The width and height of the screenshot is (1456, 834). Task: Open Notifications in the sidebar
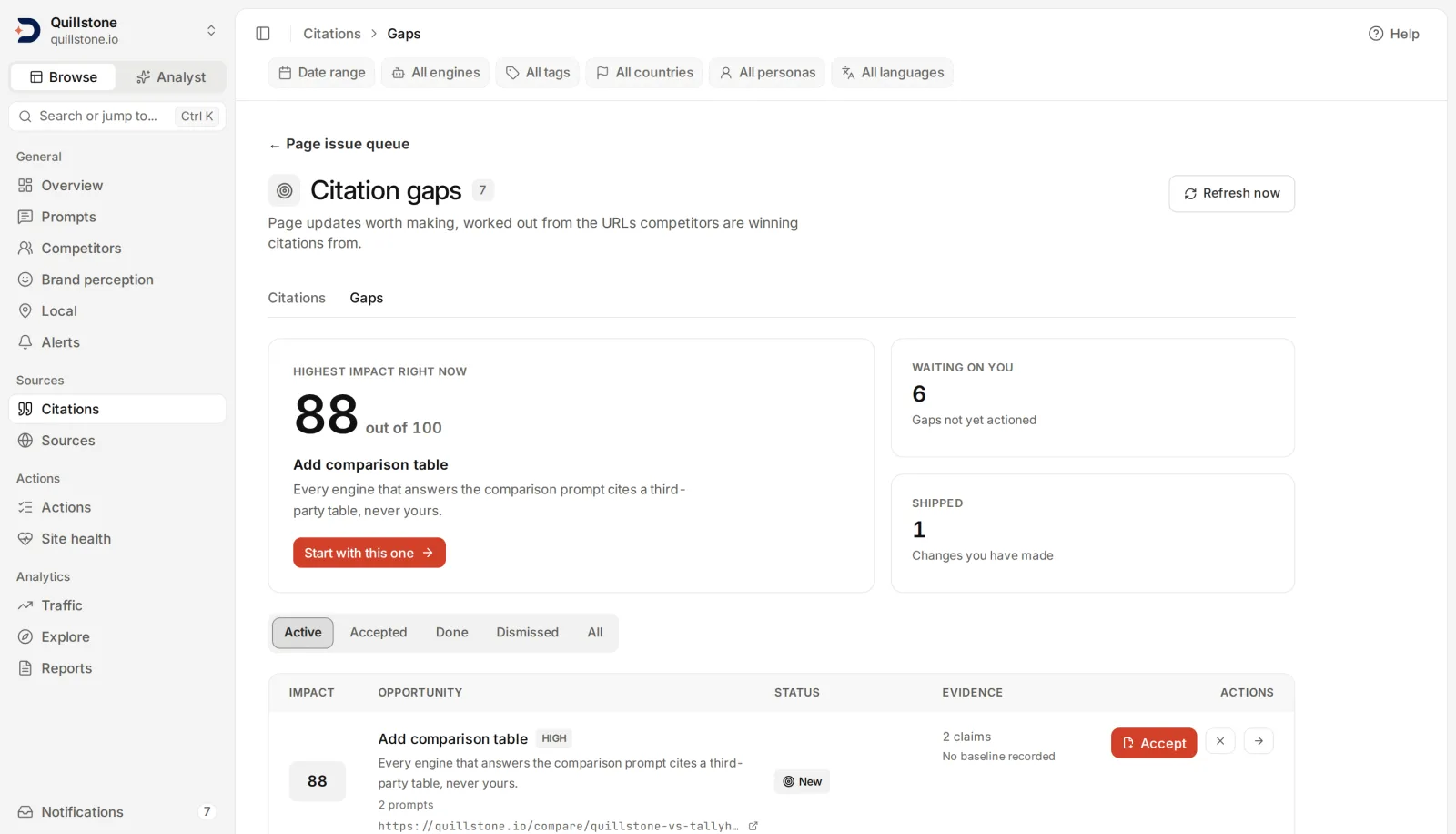pos(117,812)
